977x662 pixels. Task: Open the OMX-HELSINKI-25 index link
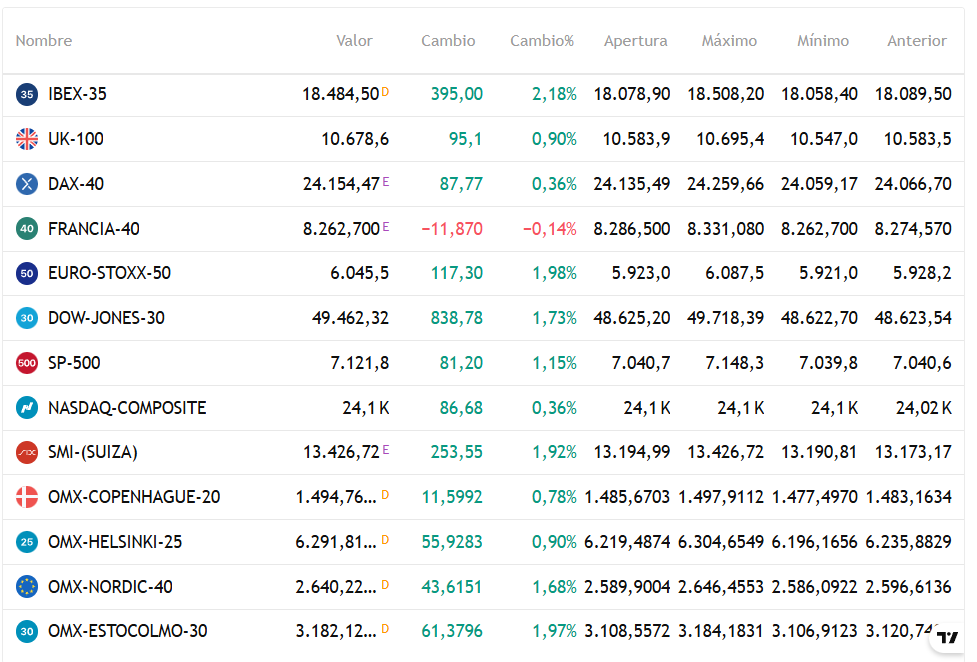click(115, 542)
